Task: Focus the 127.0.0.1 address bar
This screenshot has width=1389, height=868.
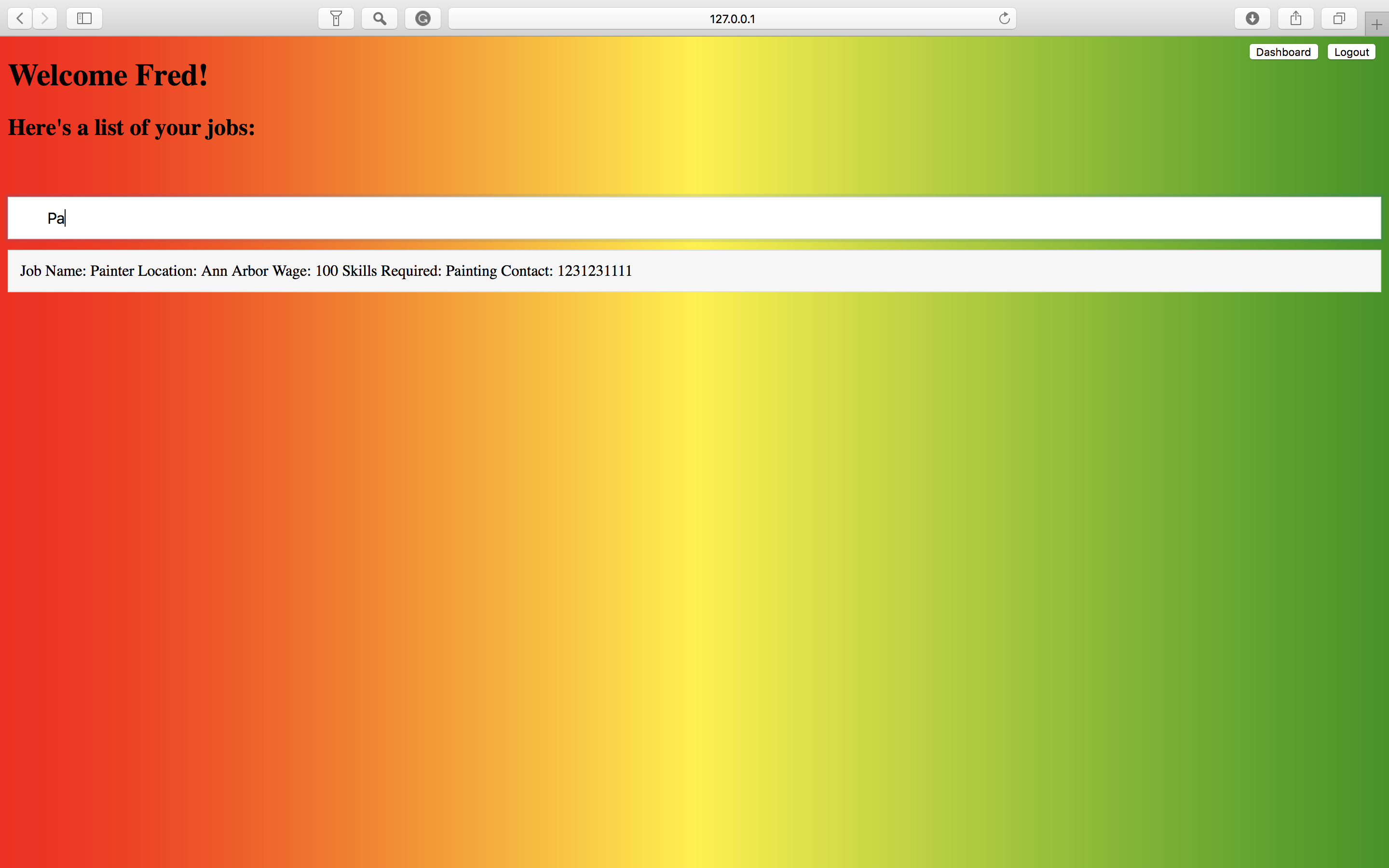Action: coord(731,18)
